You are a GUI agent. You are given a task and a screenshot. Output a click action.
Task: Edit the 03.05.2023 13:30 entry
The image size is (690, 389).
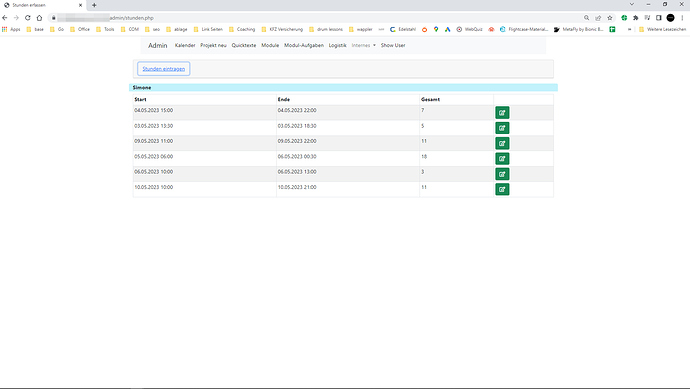click(502, 128)
